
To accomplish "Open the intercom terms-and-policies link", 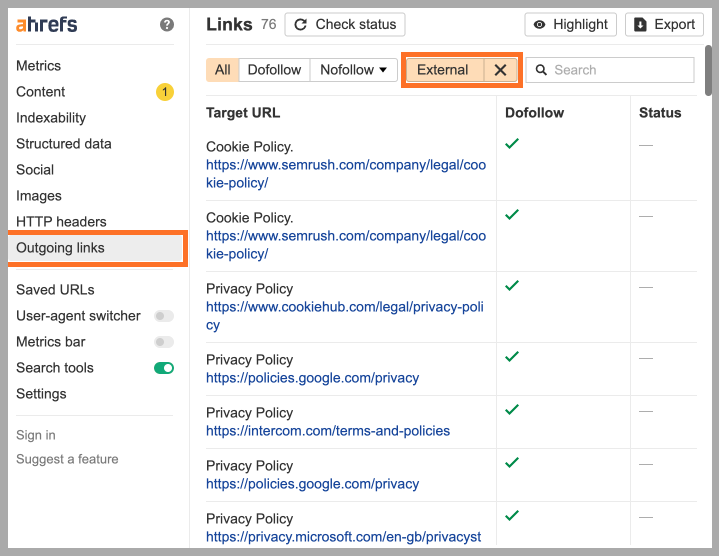I will (x=328, y=431).
